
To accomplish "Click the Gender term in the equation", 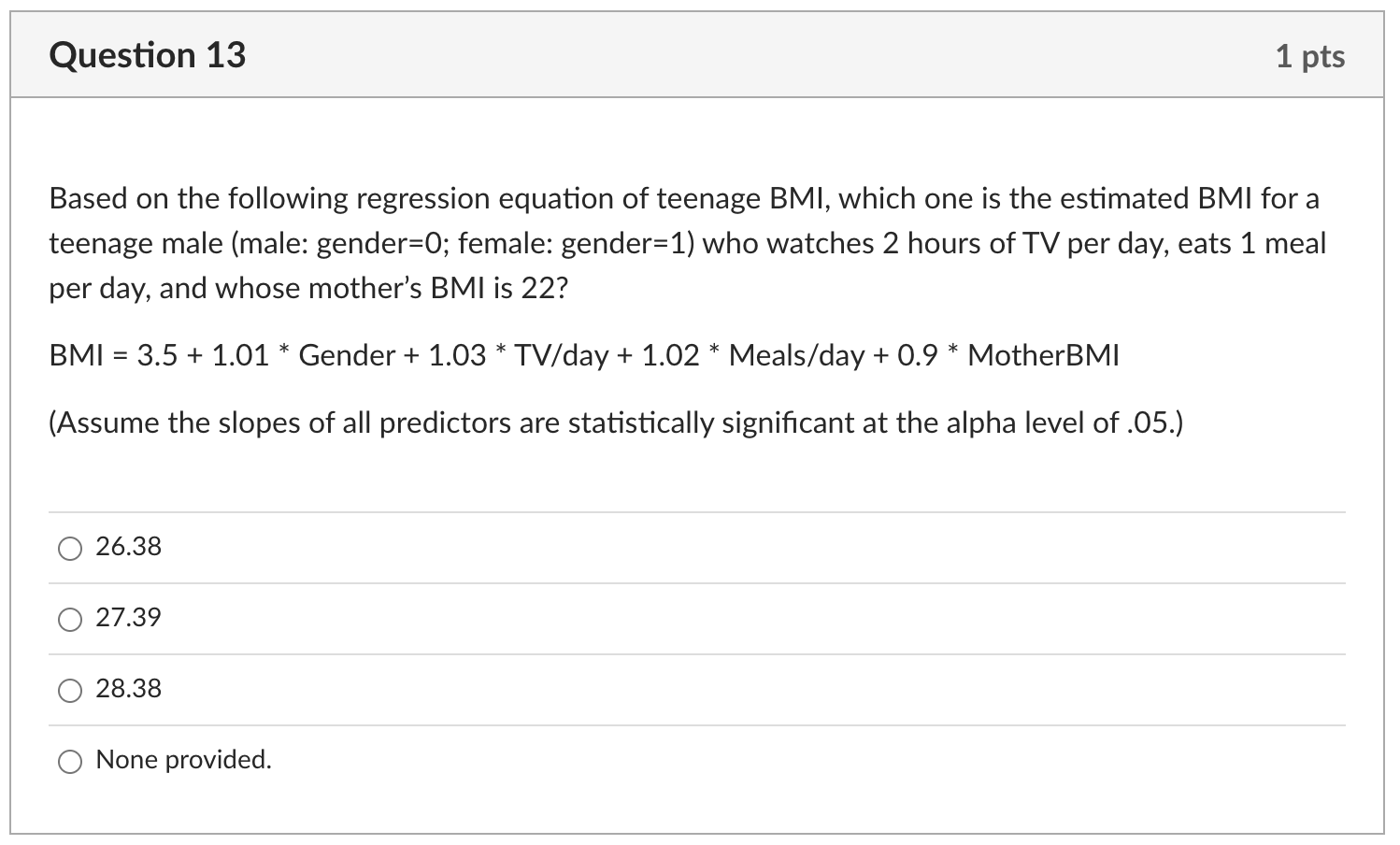I will tap(347, 356).
